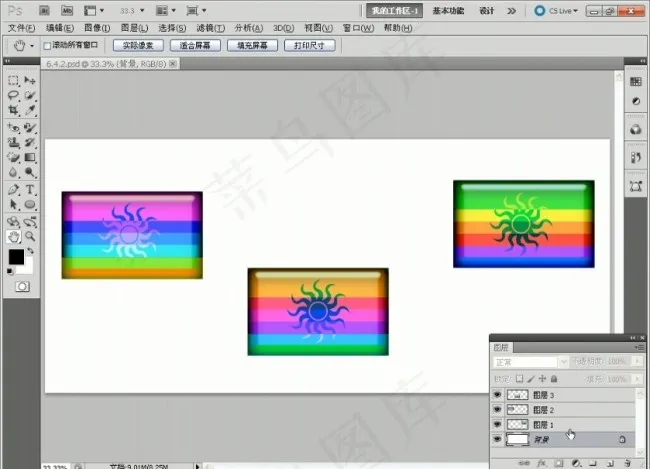The height and width of the screenshot is (469, 650).
Task: Select the Zoom tool in toolbox
Action: tap(31, 237)
